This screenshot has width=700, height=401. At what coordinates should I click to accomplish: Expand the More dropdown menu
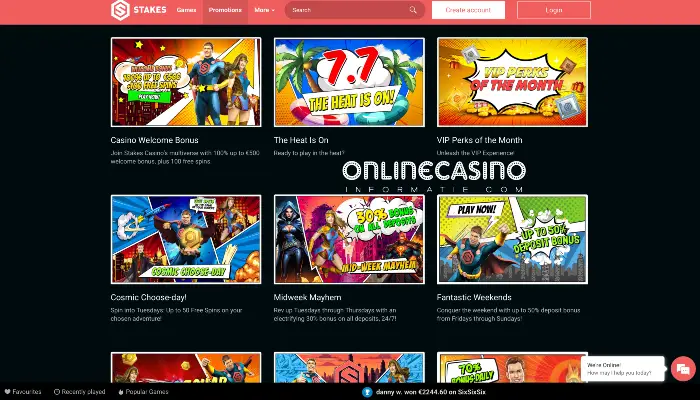click(264, 10)
